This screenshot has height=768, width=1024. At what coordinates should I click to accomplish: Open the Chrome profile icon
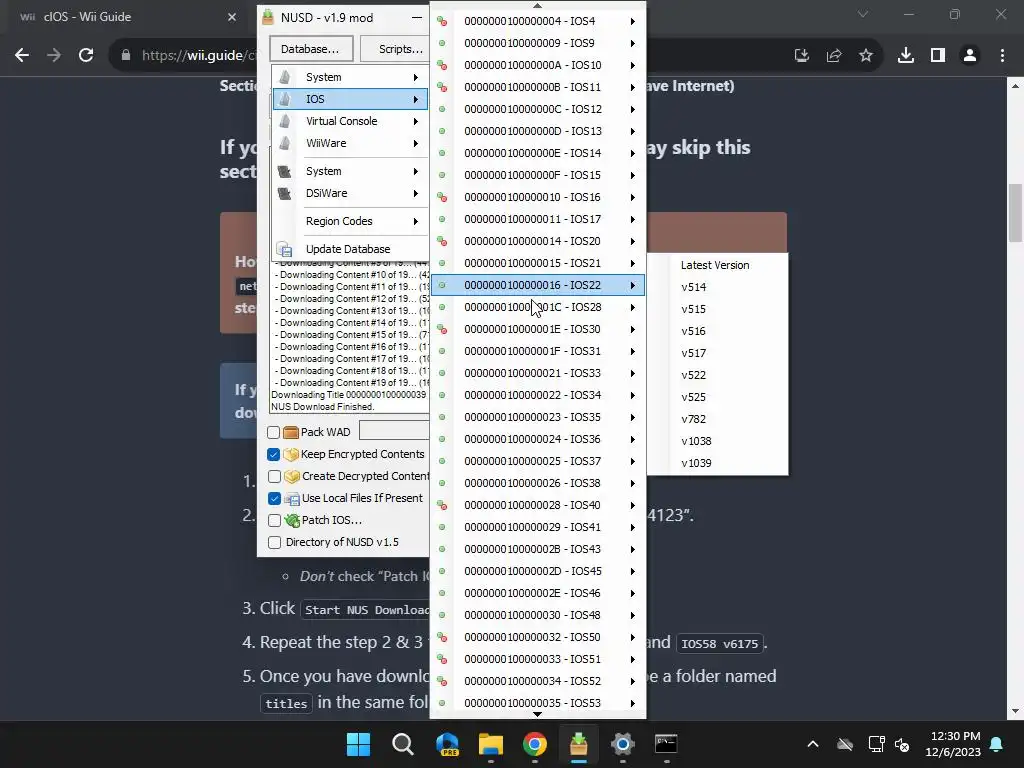970,56
